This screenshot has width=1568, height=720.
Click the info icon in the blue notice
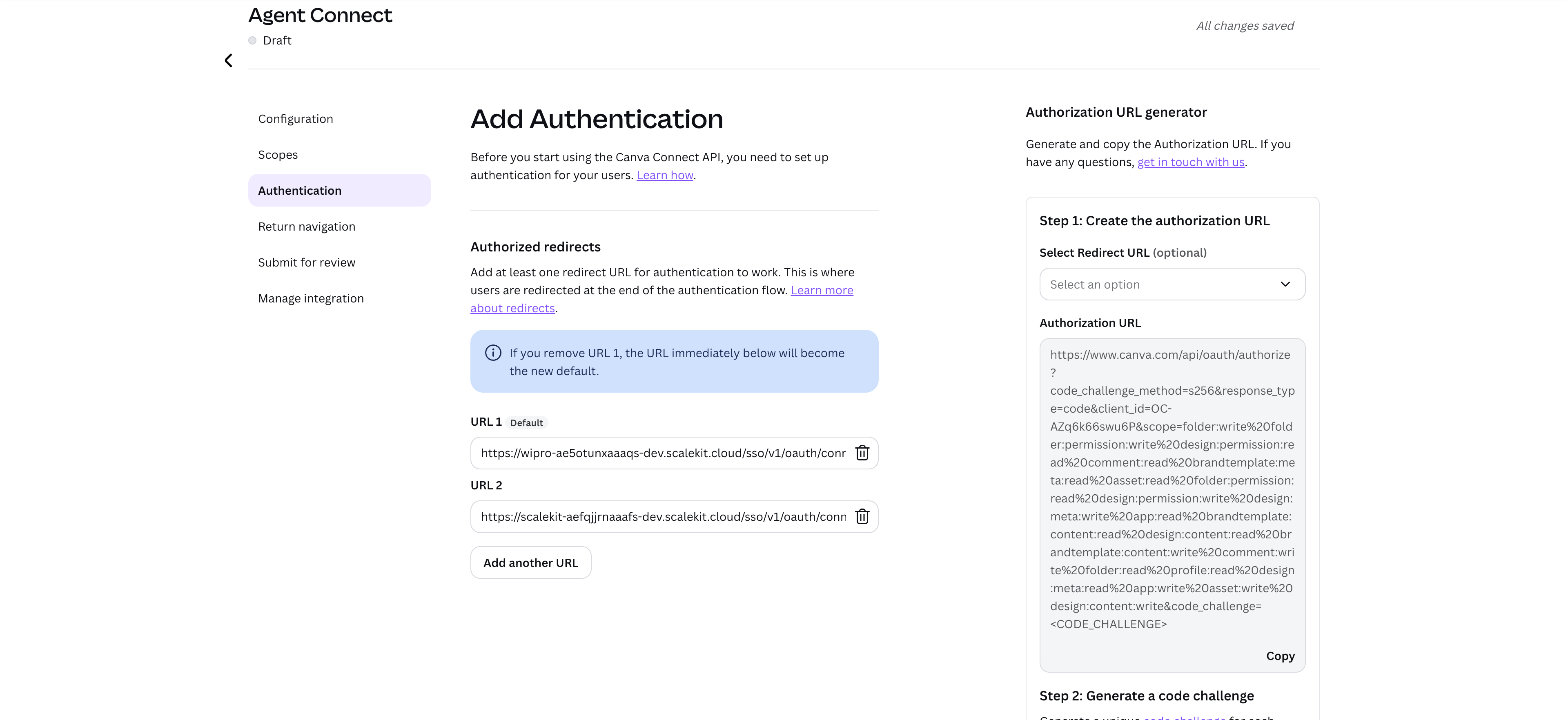[493, 353]
